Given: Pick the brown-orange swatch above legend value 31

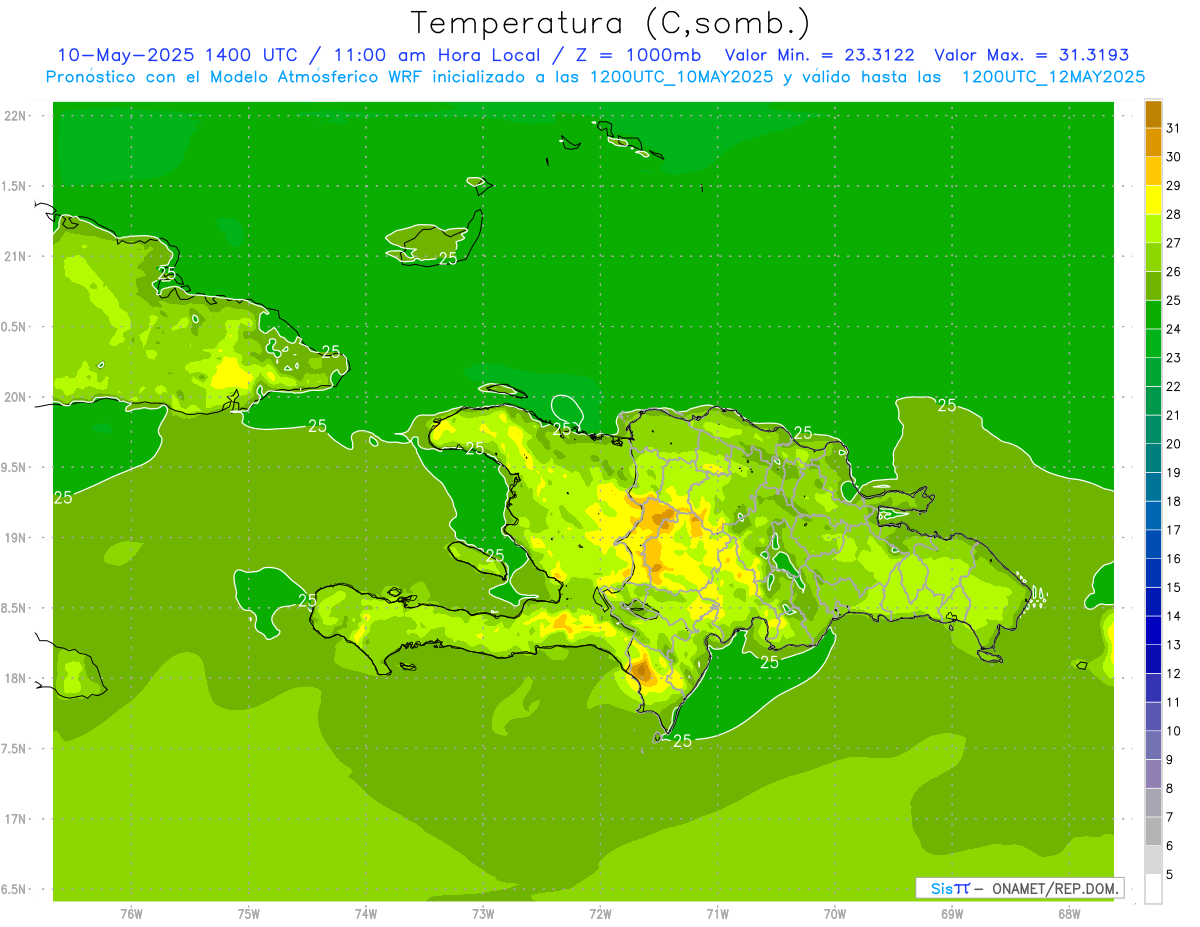Looking at the screenshot, I should tap(1153, 114).
